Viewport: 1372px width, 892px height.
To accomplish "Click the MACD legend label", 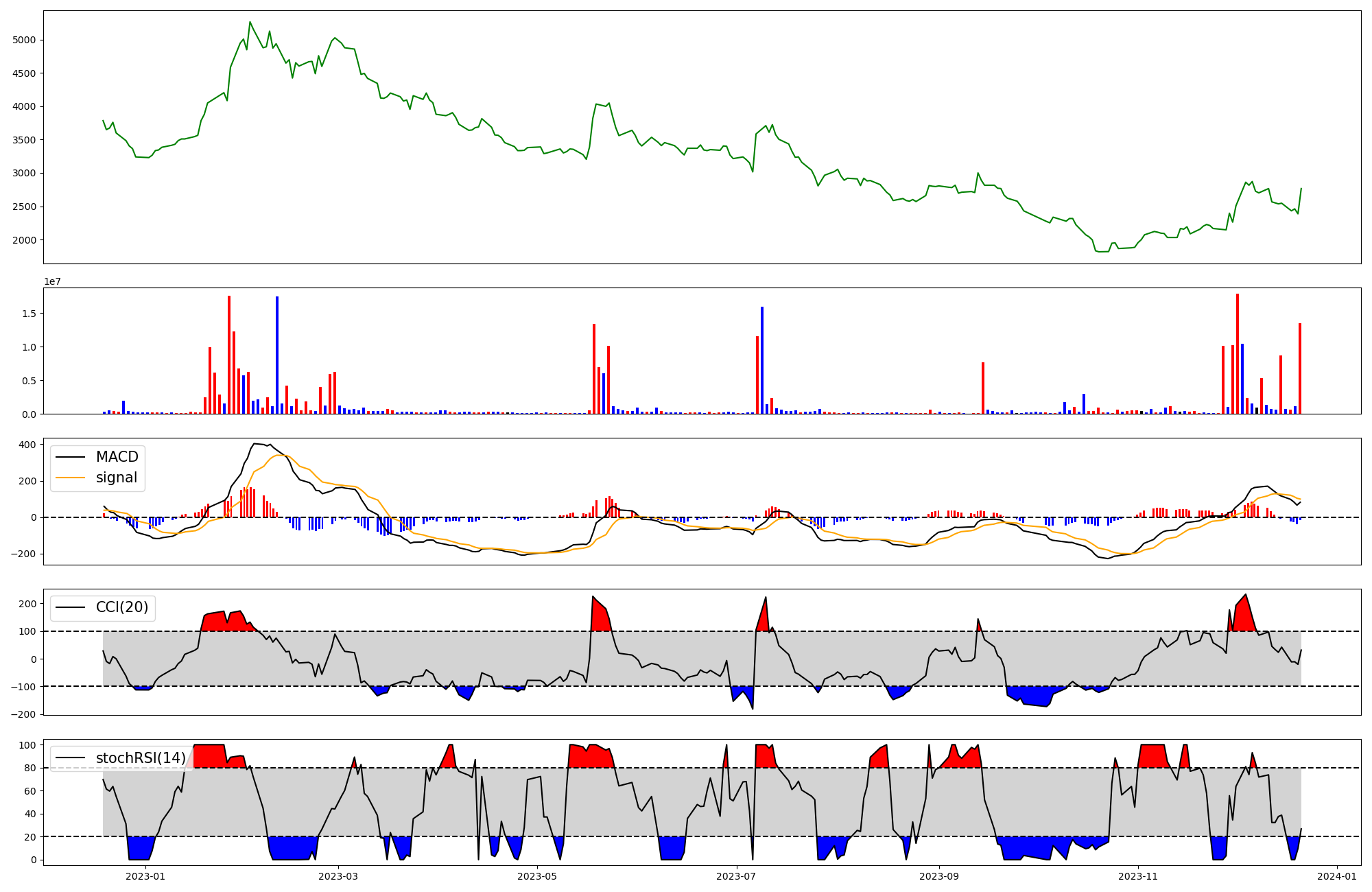I will (x=117, y=457).
